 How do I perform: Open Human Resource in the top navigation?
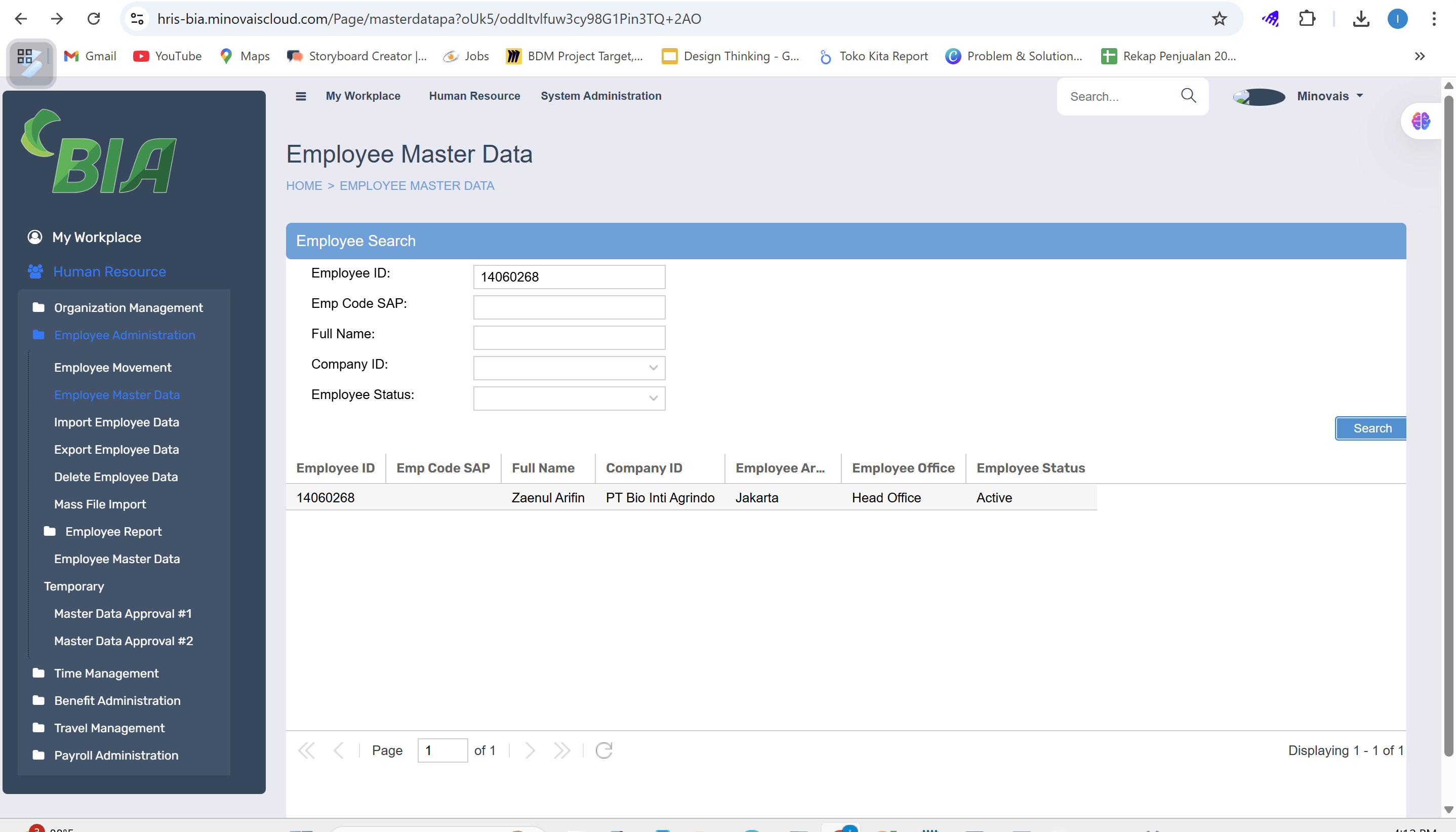[474, 96]
